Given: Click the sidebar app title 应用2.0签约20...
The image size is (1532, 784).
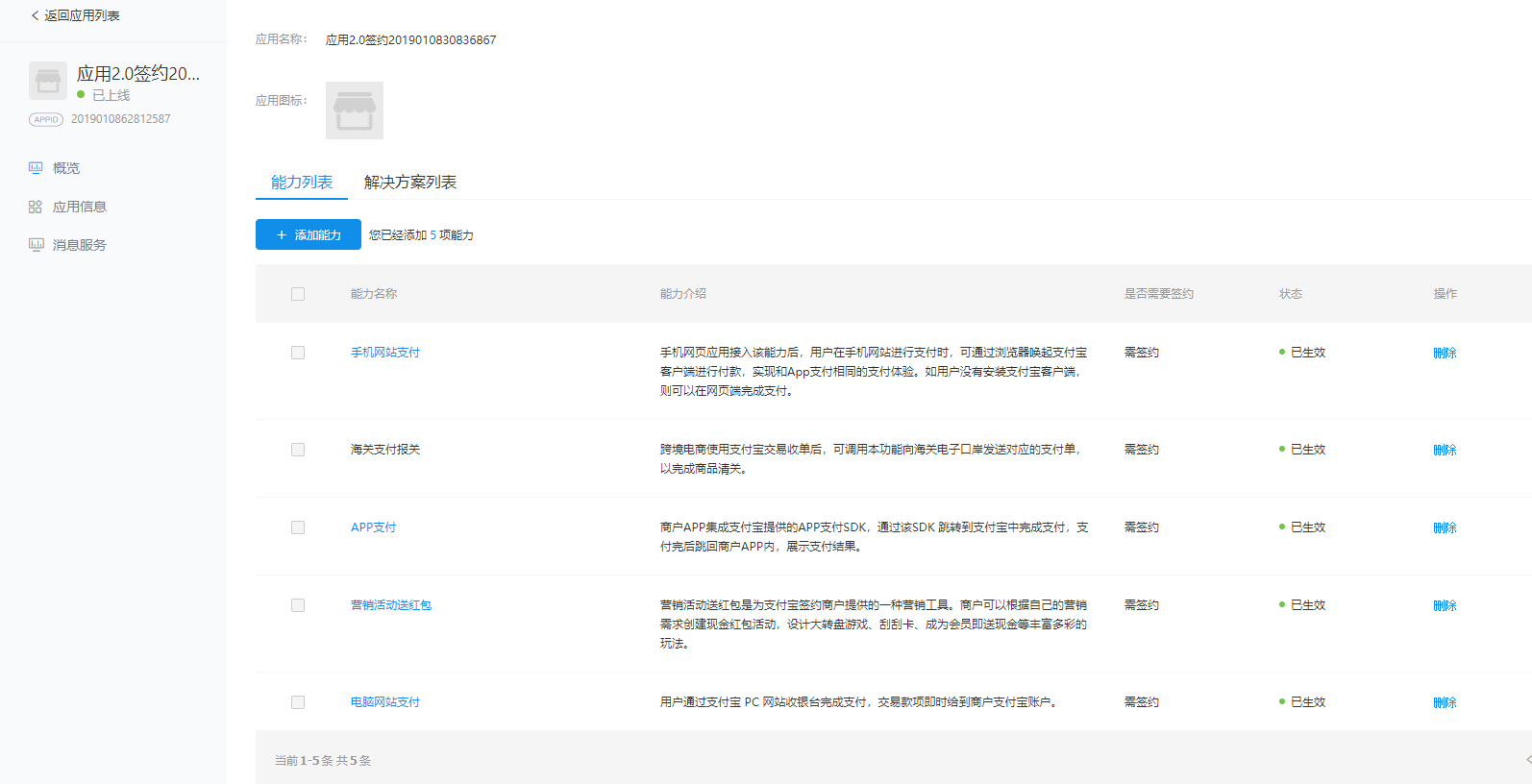Looking at the screenshot, I should pyautogui.click(x=138, y=74).
